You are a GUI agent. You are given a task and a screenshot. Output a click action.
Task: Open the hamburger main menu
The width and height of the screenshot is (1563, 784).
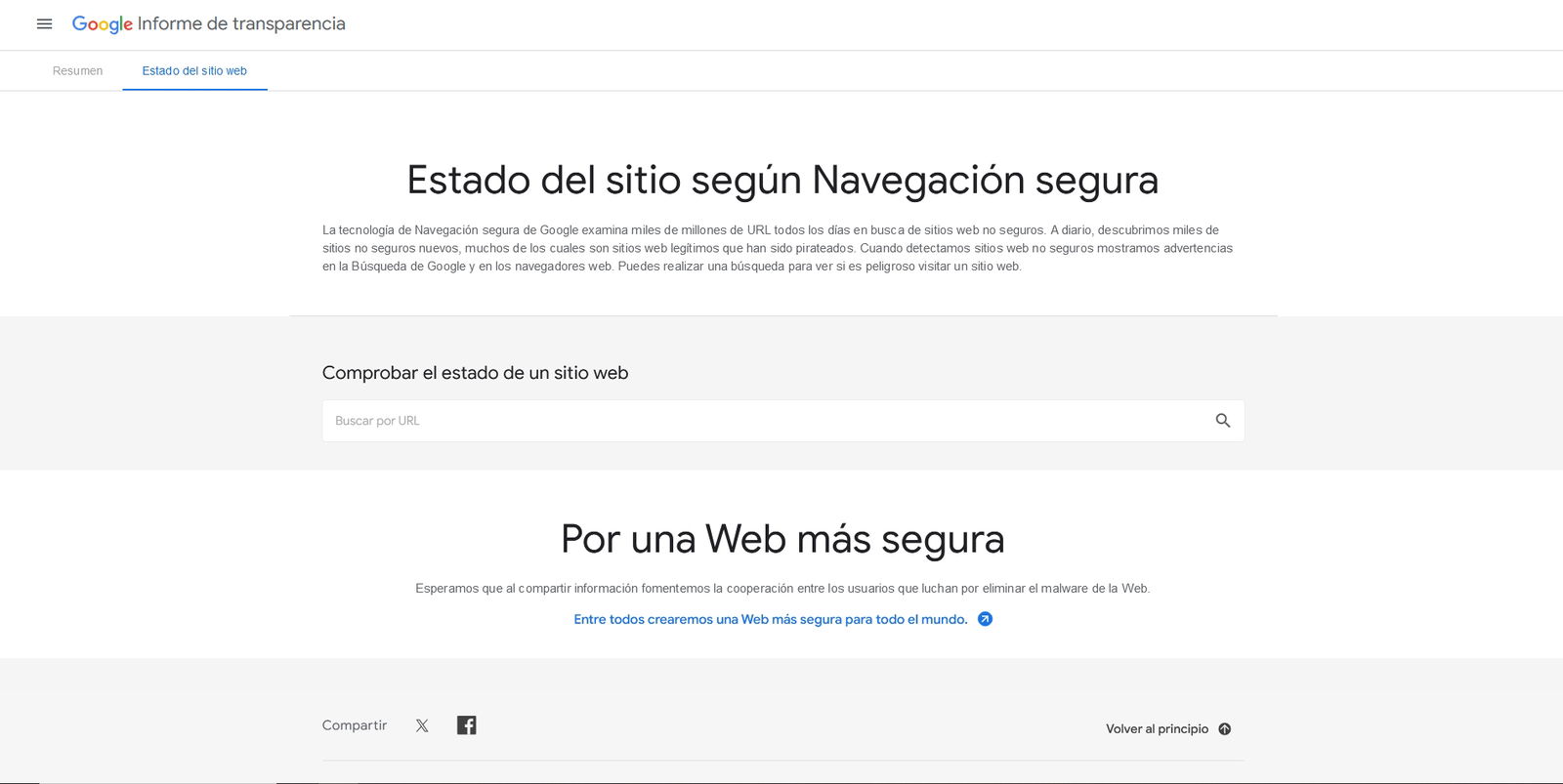click(44, 24)
